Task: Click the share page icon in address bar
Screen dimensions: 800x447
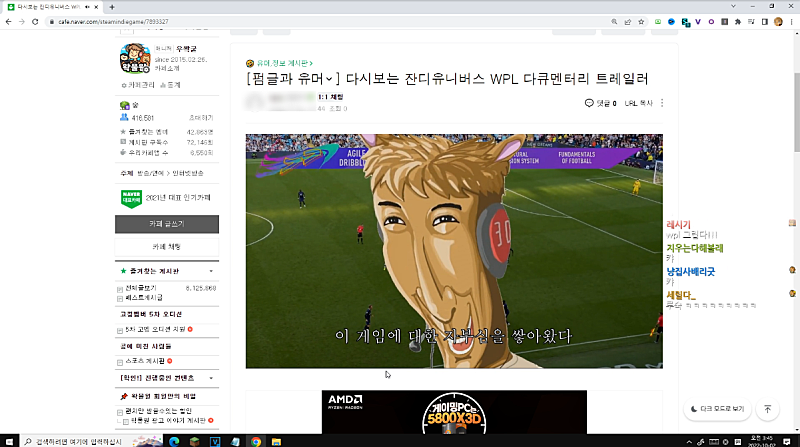Action: click(x=628, y=22)
